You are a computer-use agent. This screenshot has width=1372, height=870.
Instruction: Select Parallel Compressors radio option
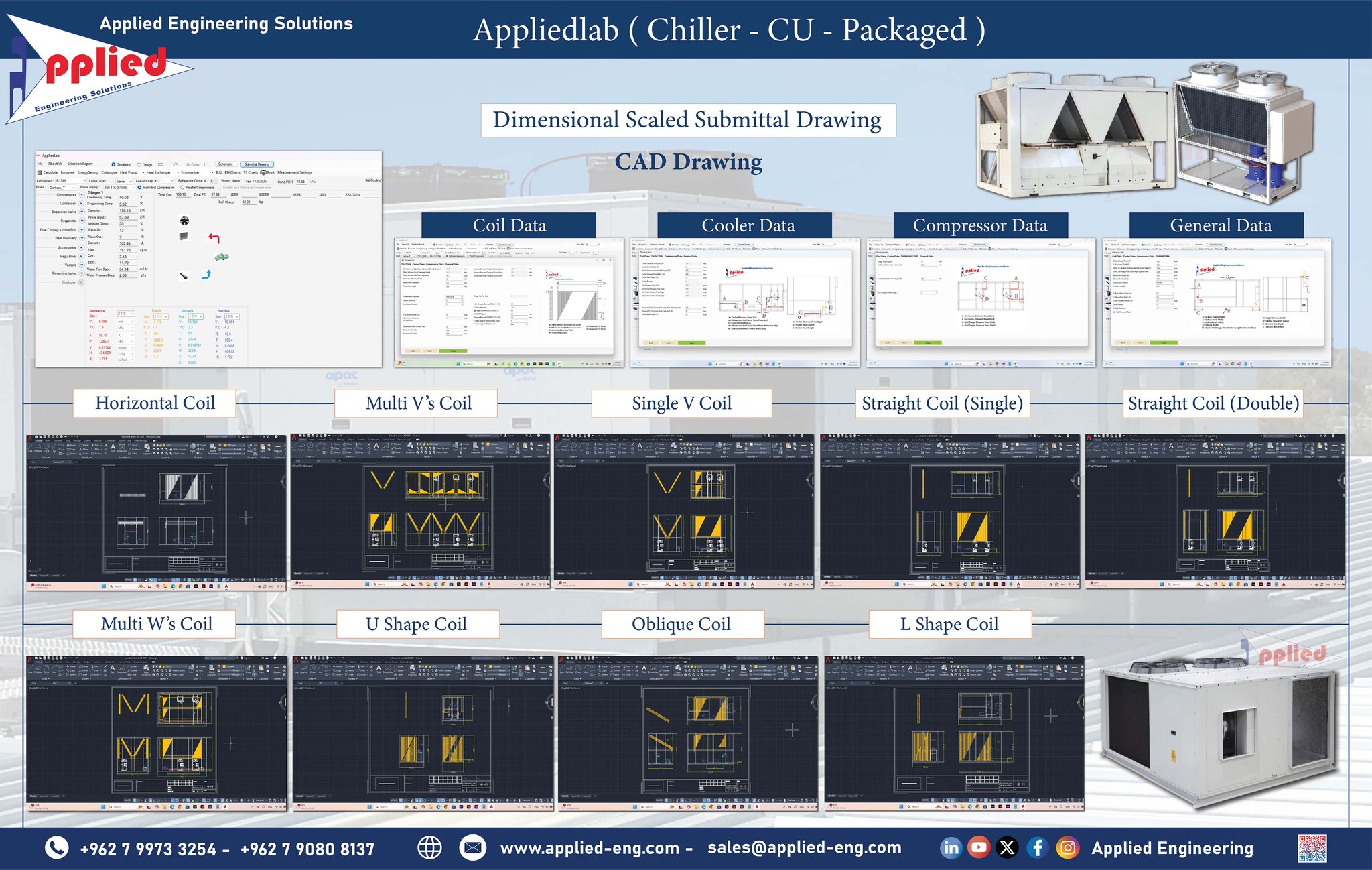[182, 188]
